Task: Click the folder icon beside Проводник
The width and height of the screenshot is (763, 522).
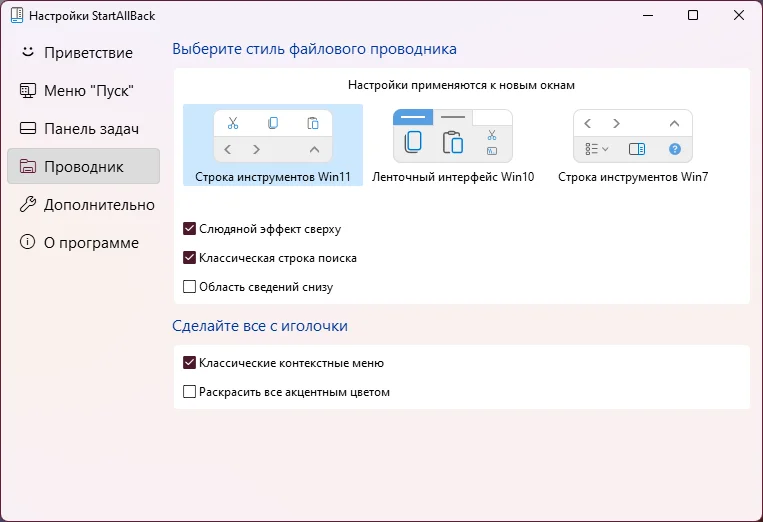Action: point(28,166)
